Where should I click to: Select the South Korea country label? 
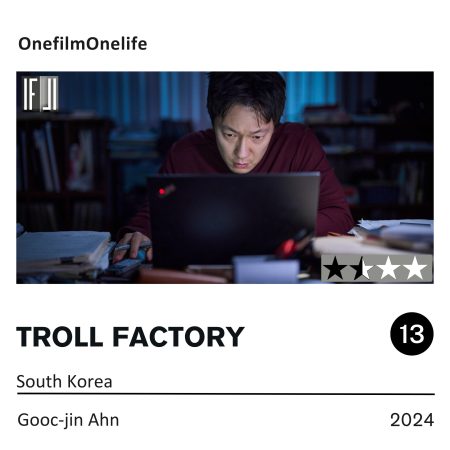[64, 381]
